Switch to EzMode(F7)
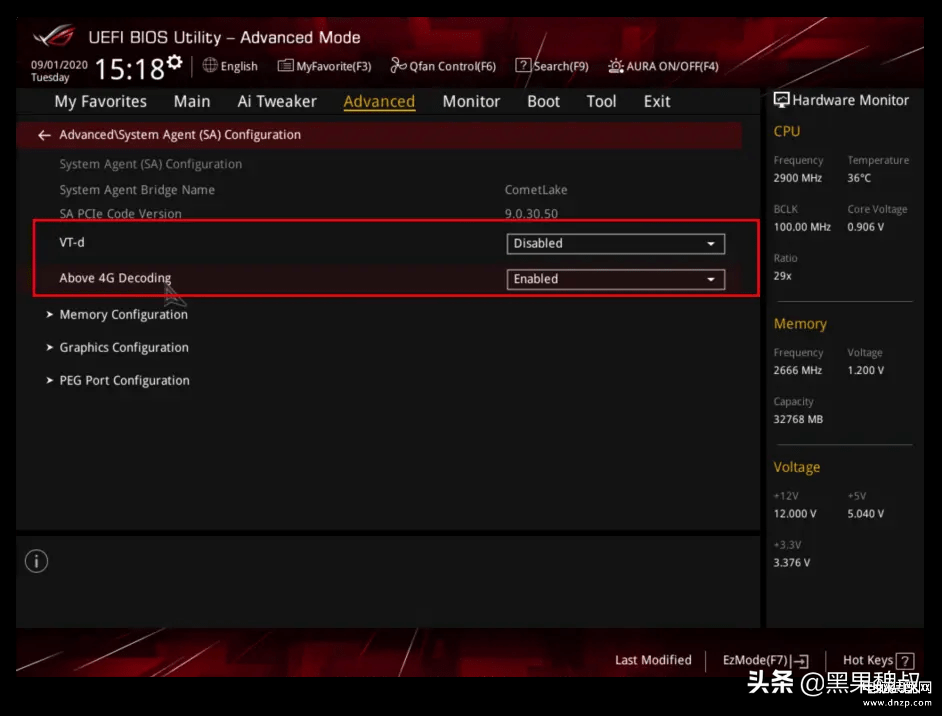The width and height of the screenshot is (942, 716). click(765, 661)
